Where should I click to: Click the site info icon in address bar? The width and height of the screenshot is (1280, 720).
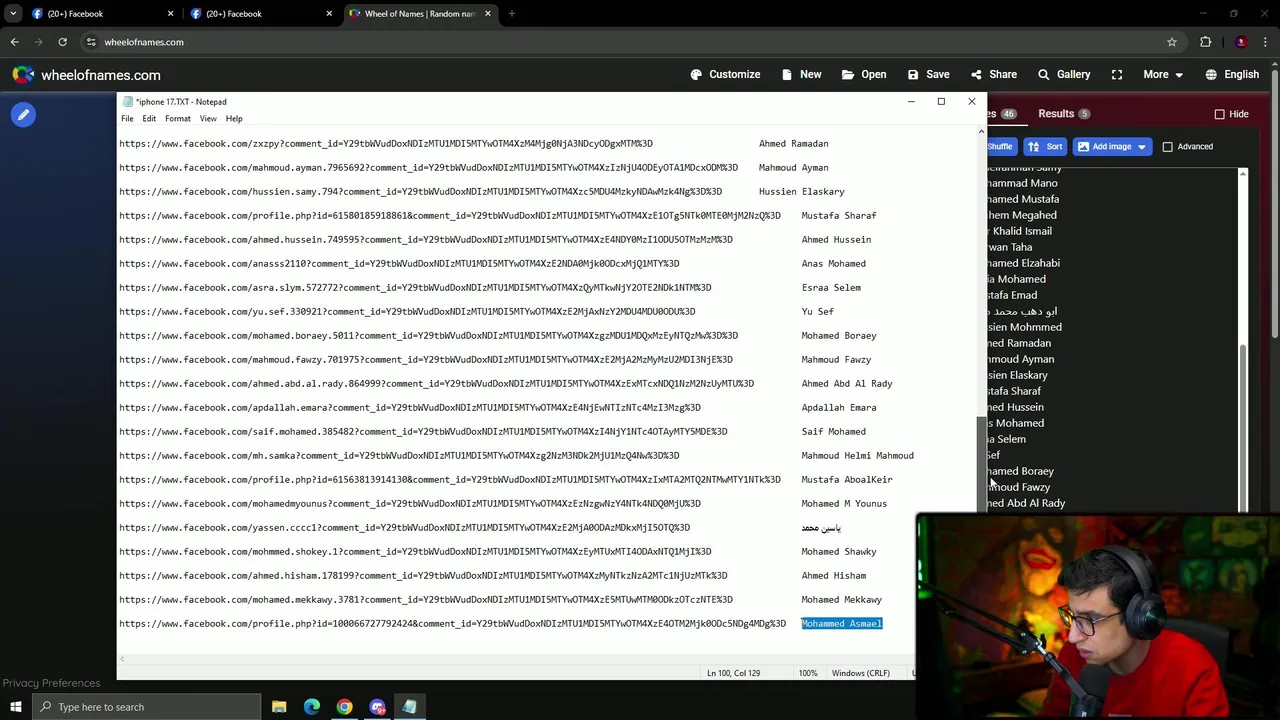91,42
